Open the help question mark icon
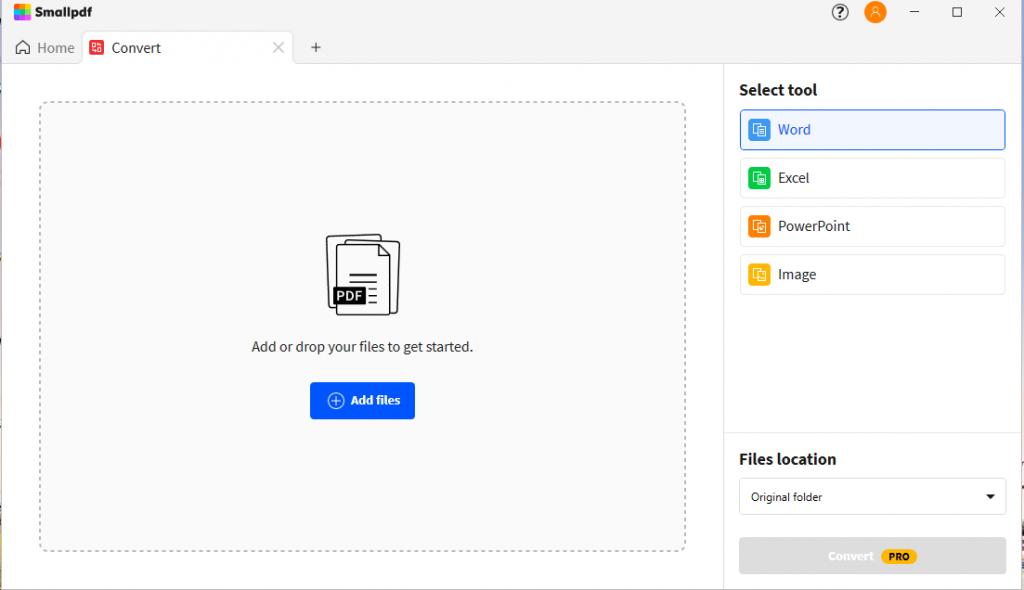This screenshot has width=1024, height=590. tap(840, 12)
